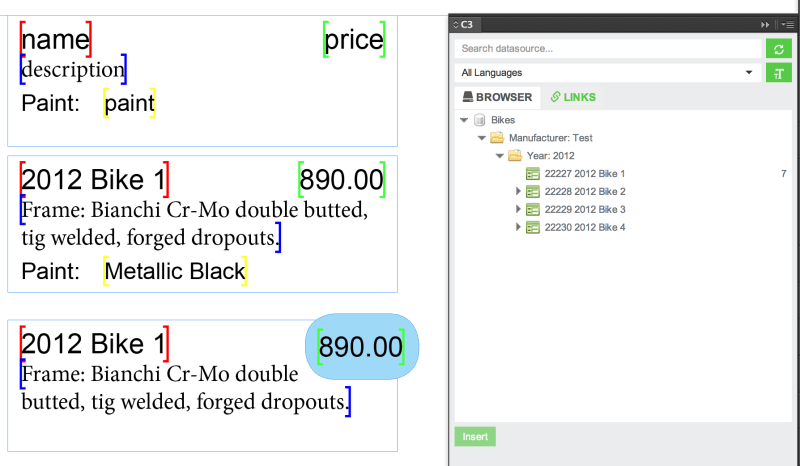800x466 pixels.
Task: Click the Paint: label in middle frame
Action: [x=51, y=271]
